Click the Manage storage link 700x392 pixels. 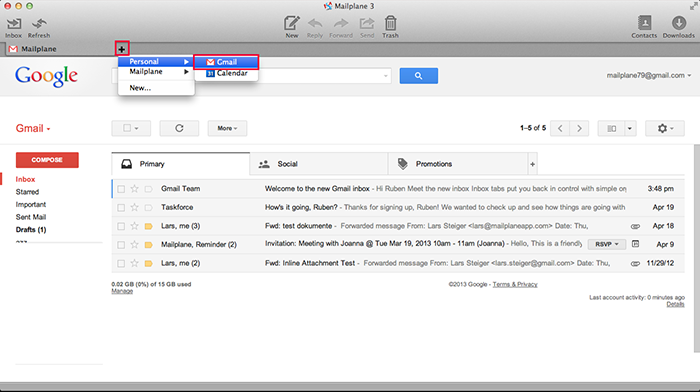[122, 291]
